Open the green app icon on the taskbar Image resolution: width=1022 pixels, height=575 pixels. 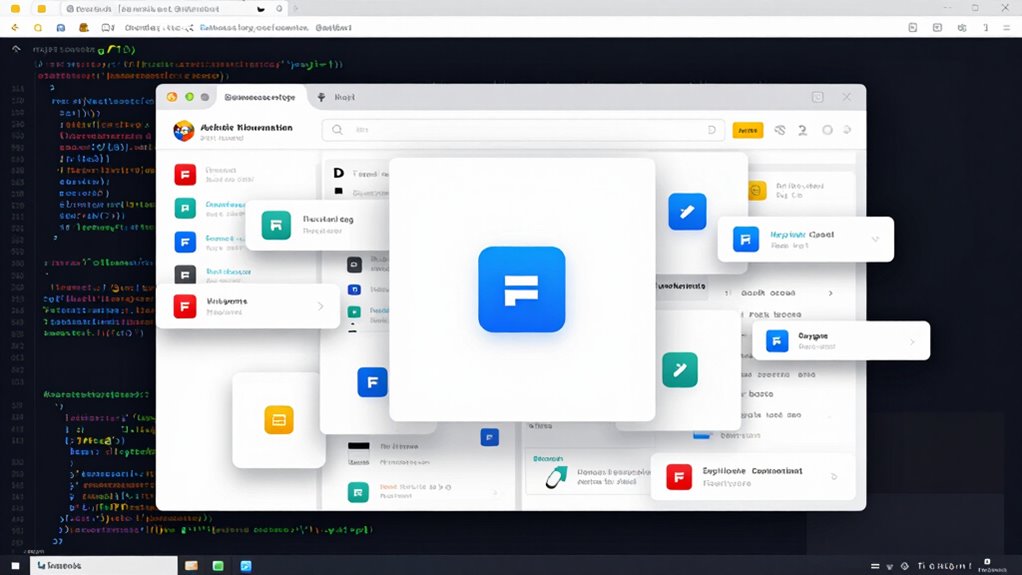pos(218,566)
